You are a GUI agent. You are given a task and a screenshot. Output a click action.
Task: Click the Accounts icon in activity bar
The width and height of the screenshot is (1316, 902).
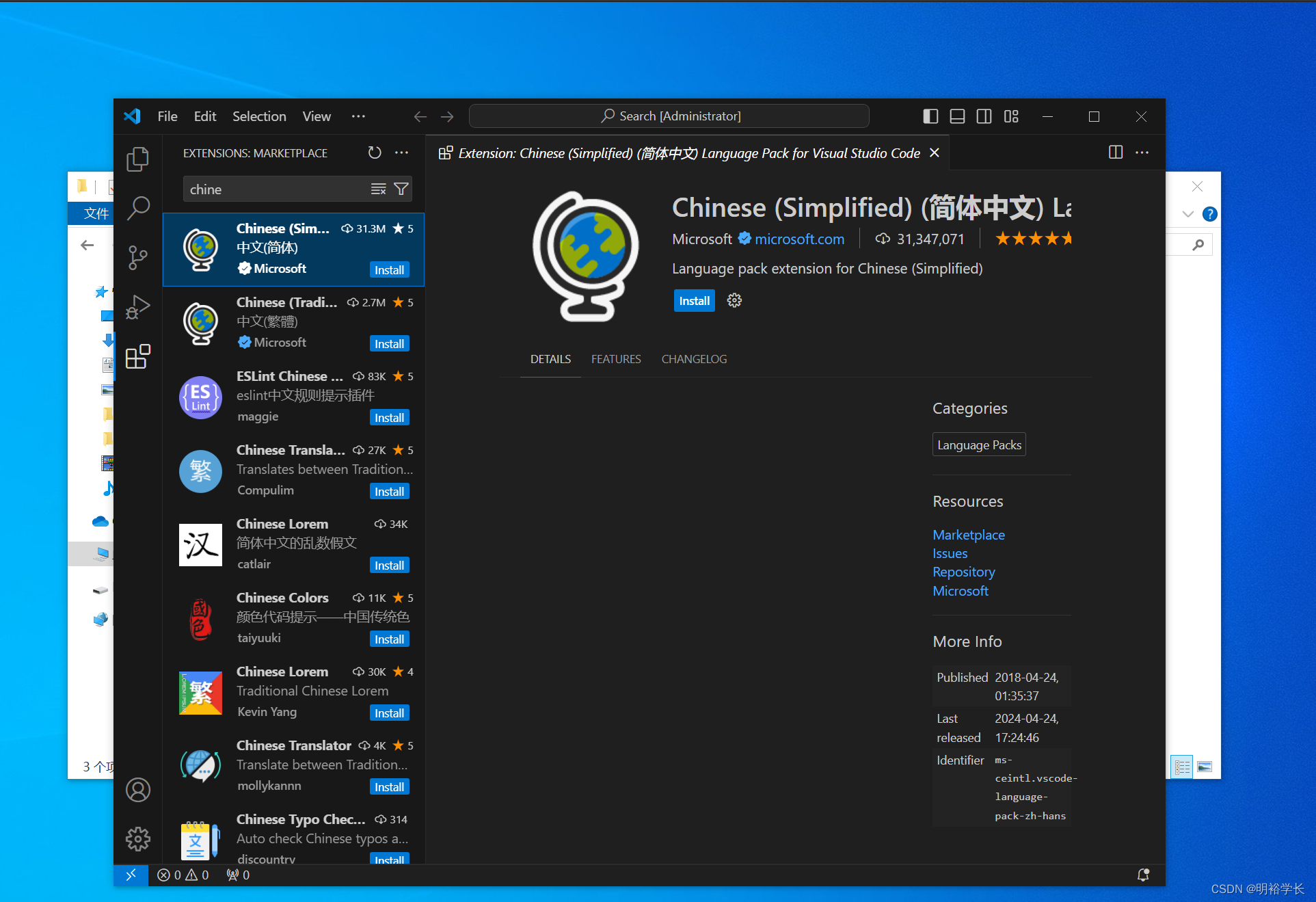point(137,790)
